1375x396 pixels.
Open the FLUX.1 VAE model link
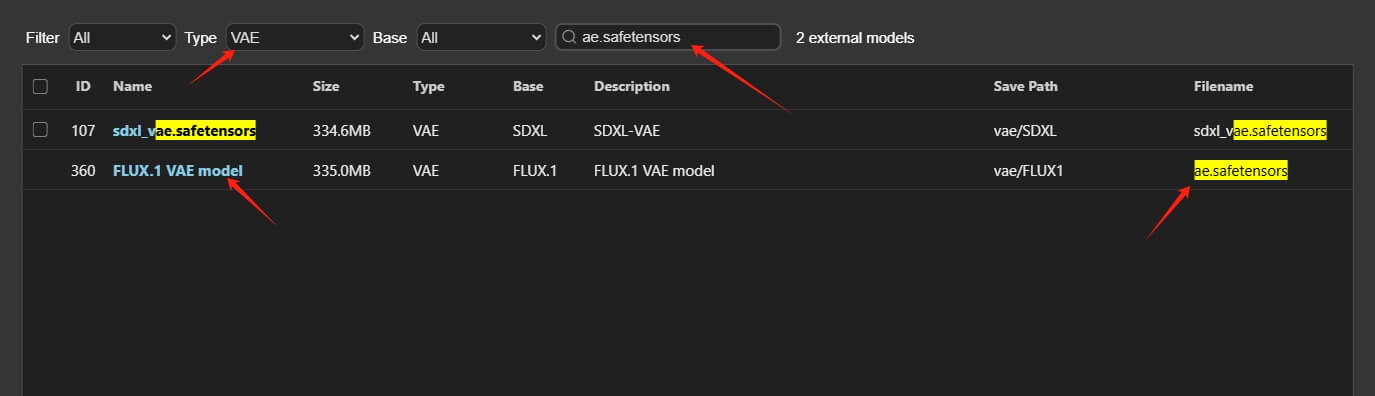(x=178, y=171)
